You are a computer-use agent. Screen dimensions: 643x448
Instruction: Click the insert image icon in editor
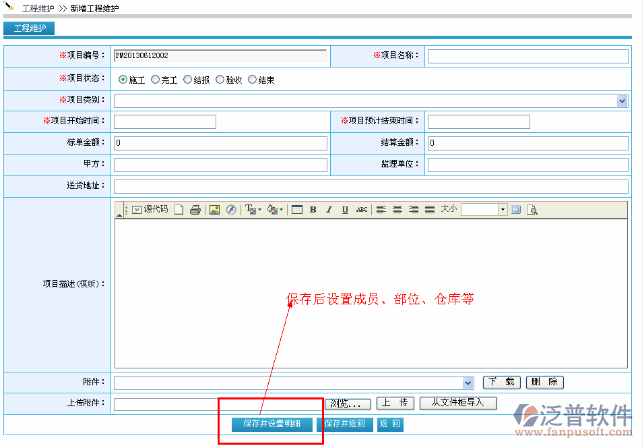tap(214, 210)
